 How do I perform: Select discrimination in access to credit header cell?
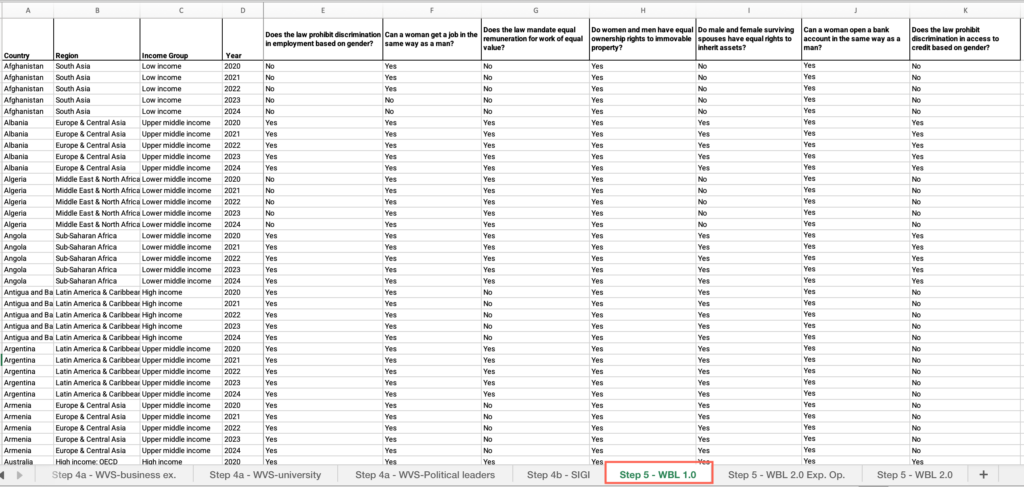pos(966,39)
